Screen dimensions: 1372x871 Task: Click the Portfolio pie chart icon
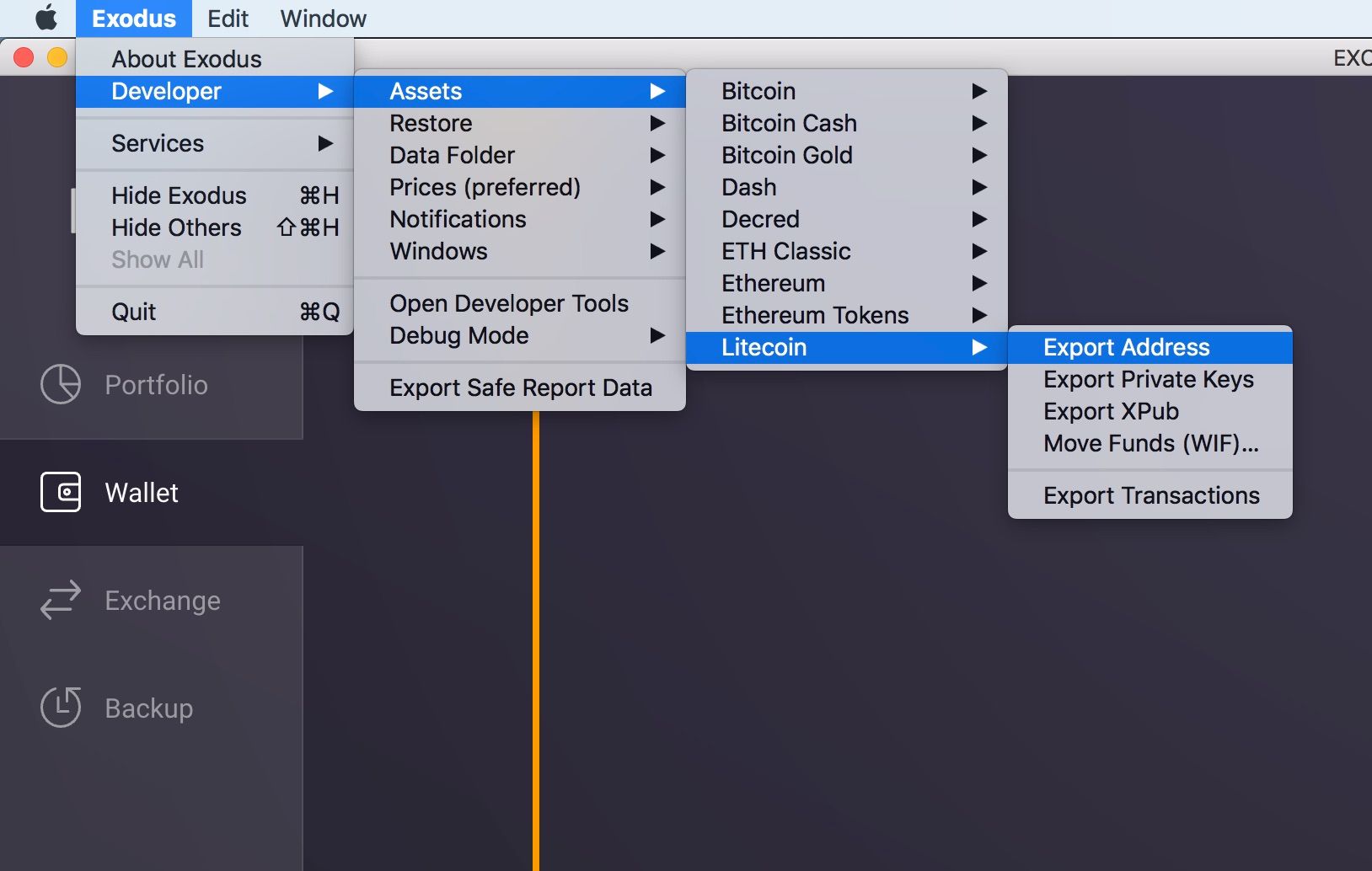click(61, 385)
